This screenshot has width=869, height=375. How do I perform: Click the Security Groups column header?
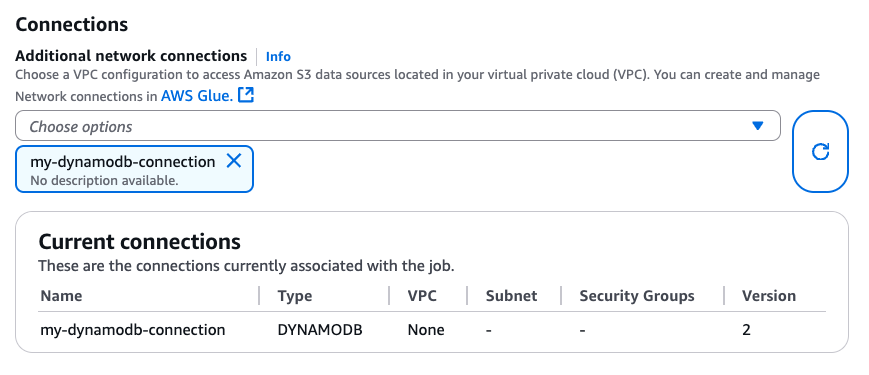637,296
